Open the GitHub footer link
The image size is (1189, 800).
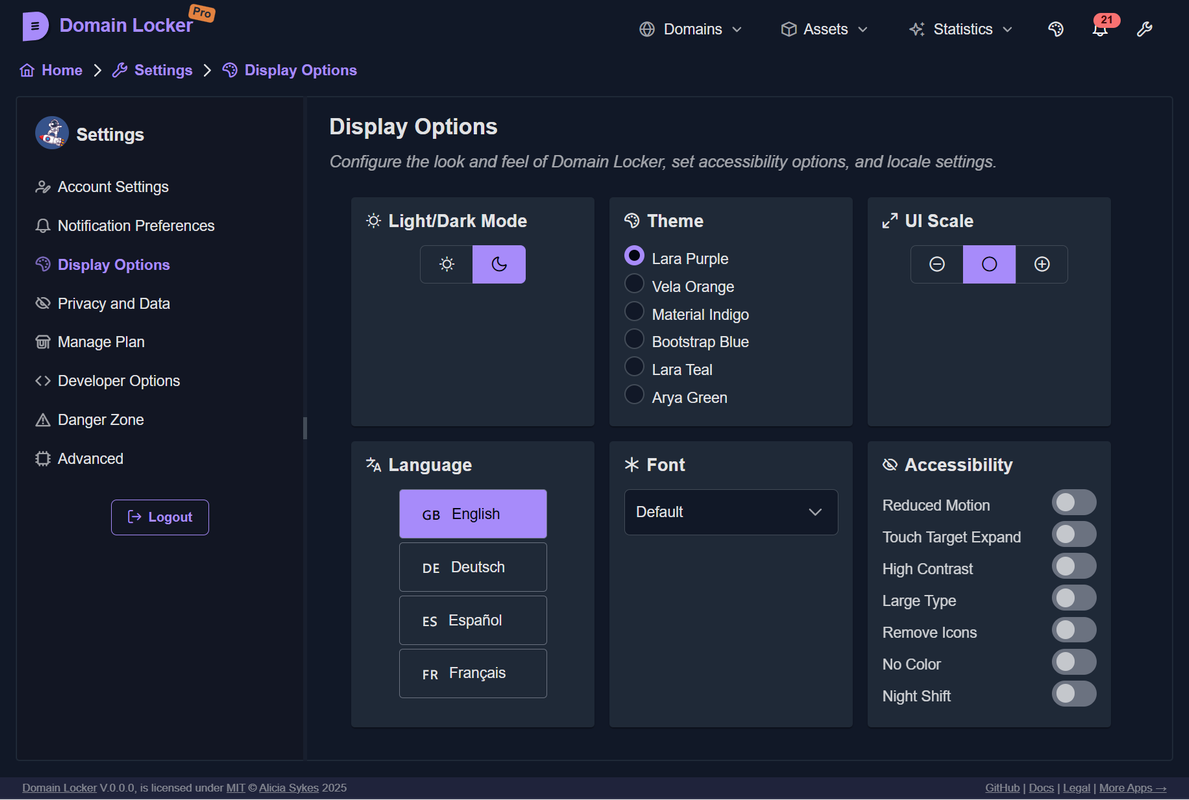1002,788
